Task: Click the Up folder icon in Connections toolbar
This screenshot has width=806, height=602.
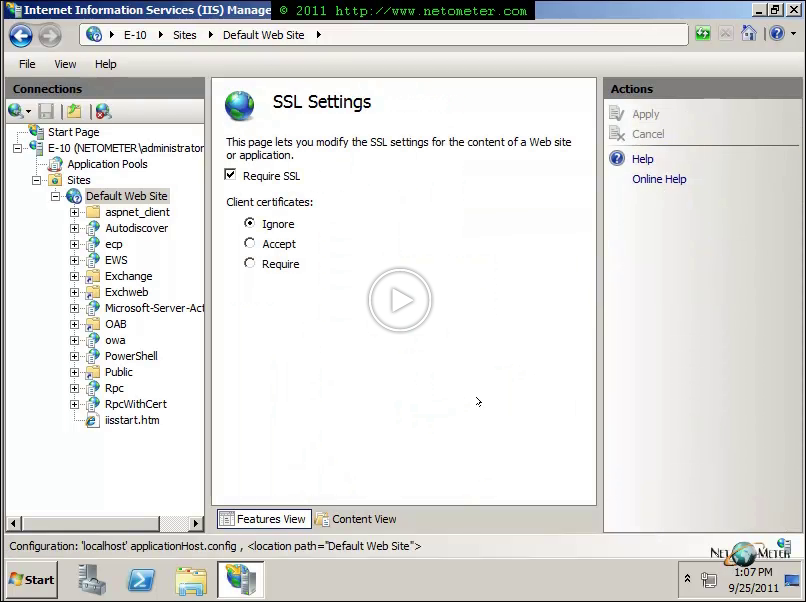Action: (x=74, y=111)
